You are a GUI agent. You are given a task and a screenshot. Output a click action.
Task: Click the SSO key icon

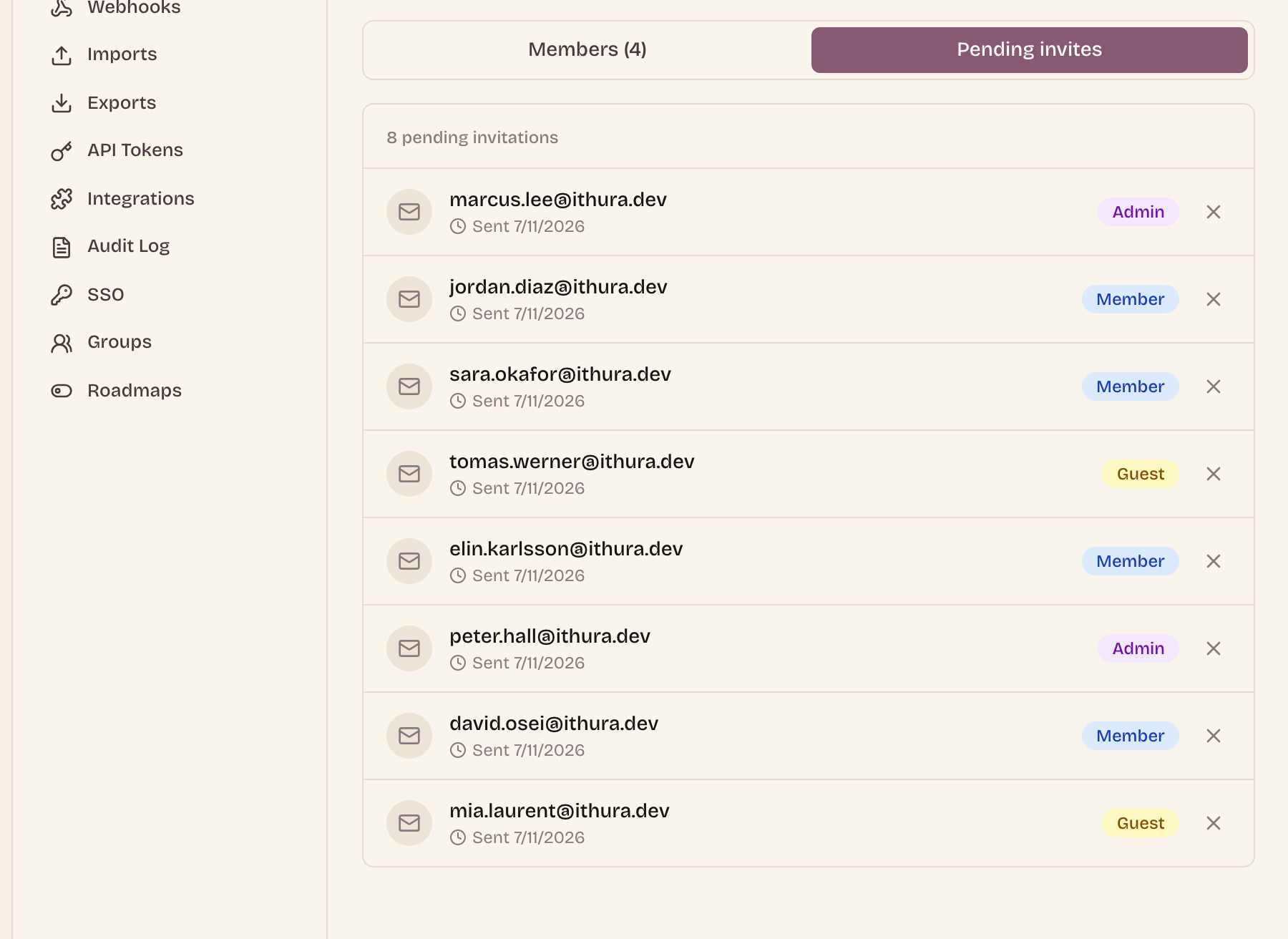point(62,295)
